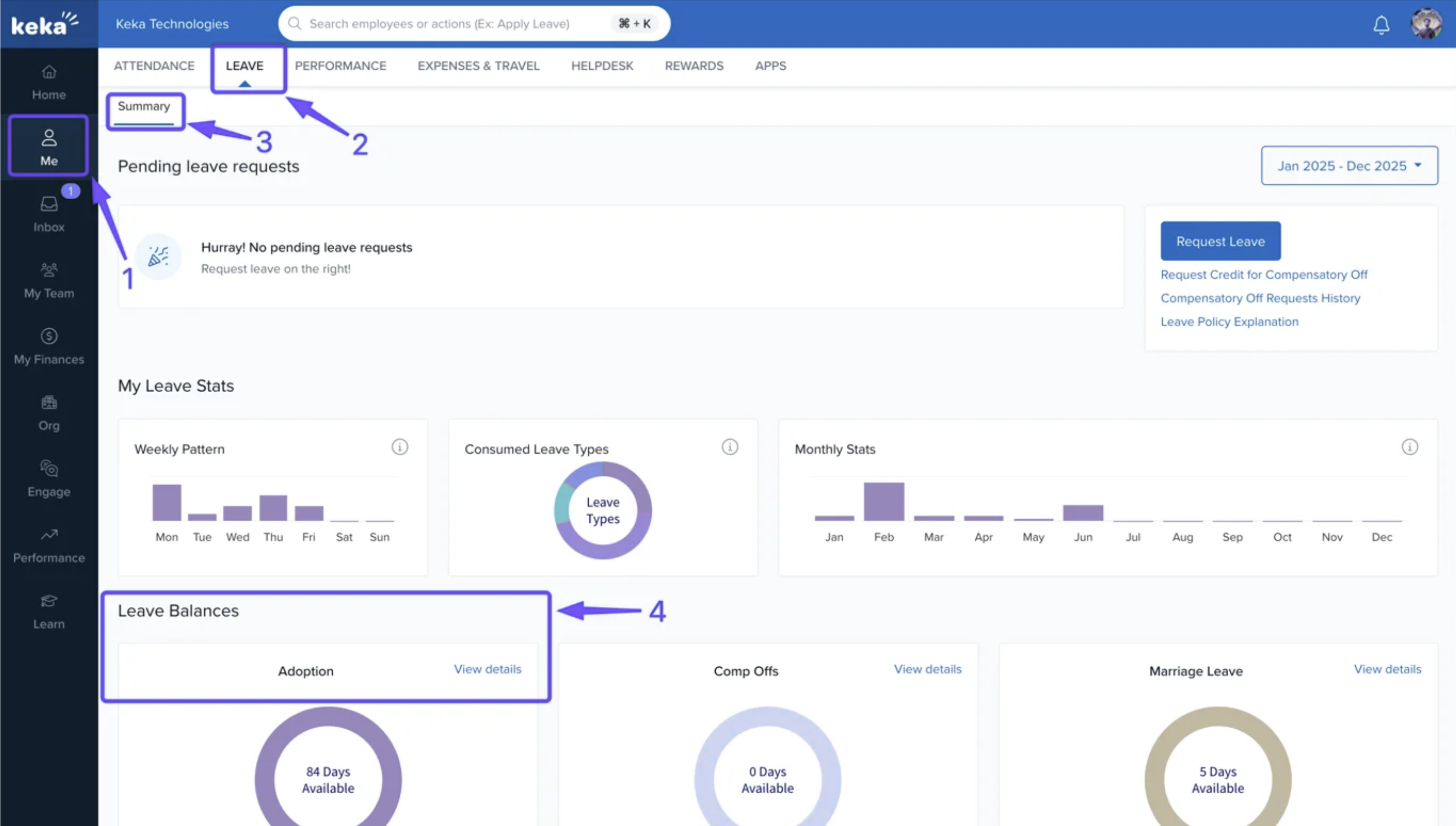The height and width of the screenshot is (826, 1456).
Task: View details for Comp Offs balance
Action: click(x=927, y=669)
